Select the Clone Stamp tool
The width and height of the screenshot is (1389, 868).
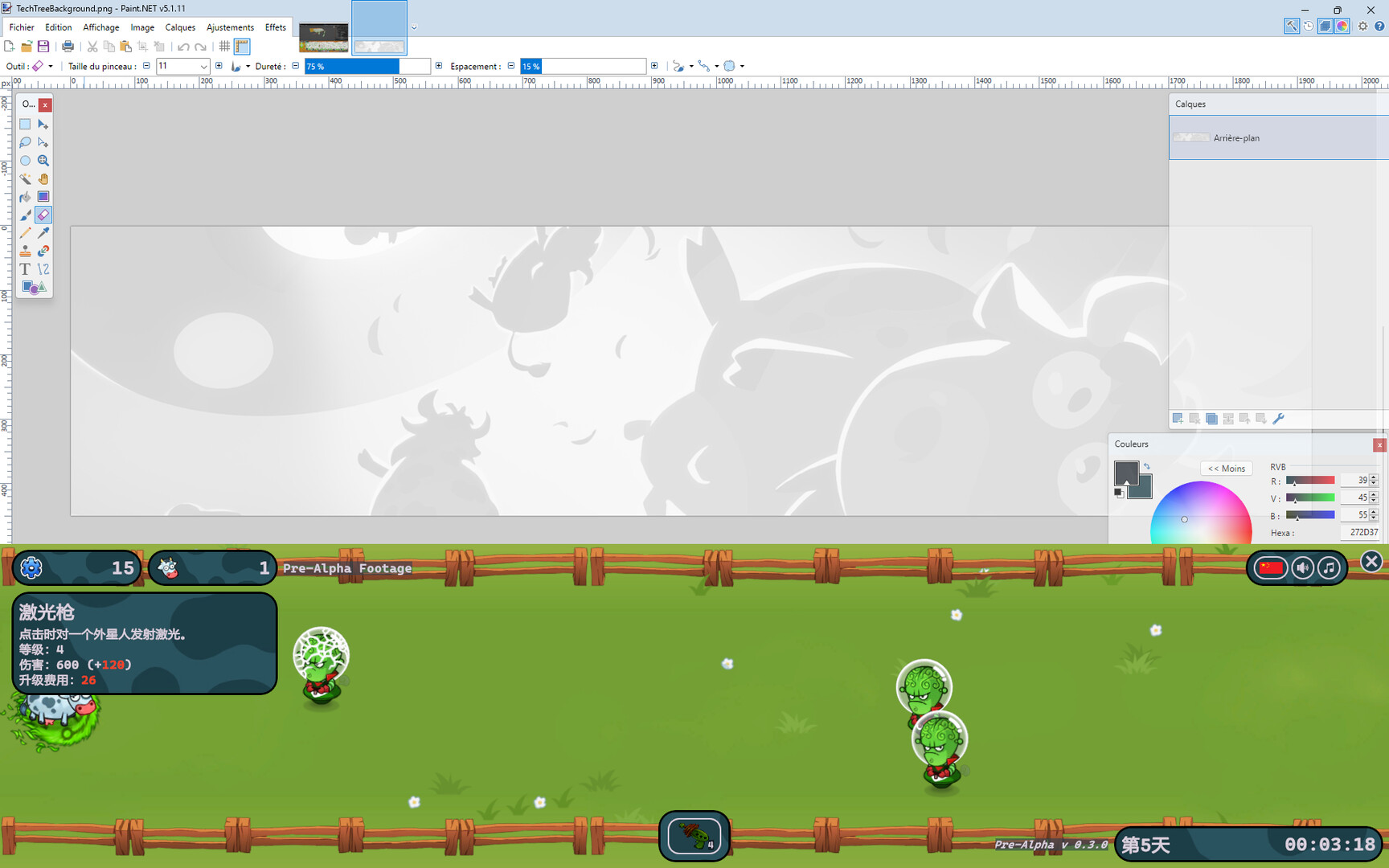coord(25,251)
